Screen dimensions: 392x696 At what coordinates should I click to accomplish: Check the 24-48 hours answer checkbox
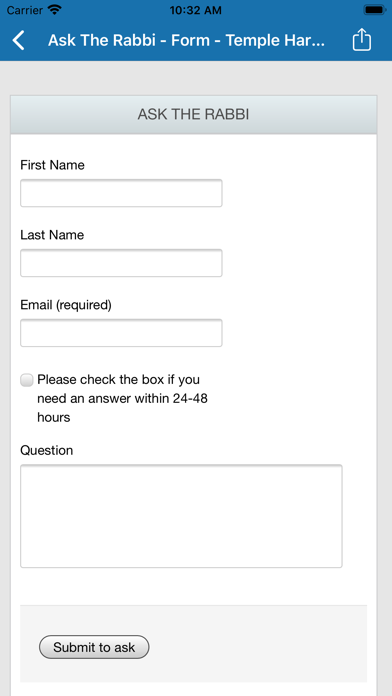click(x=27, y=380)
